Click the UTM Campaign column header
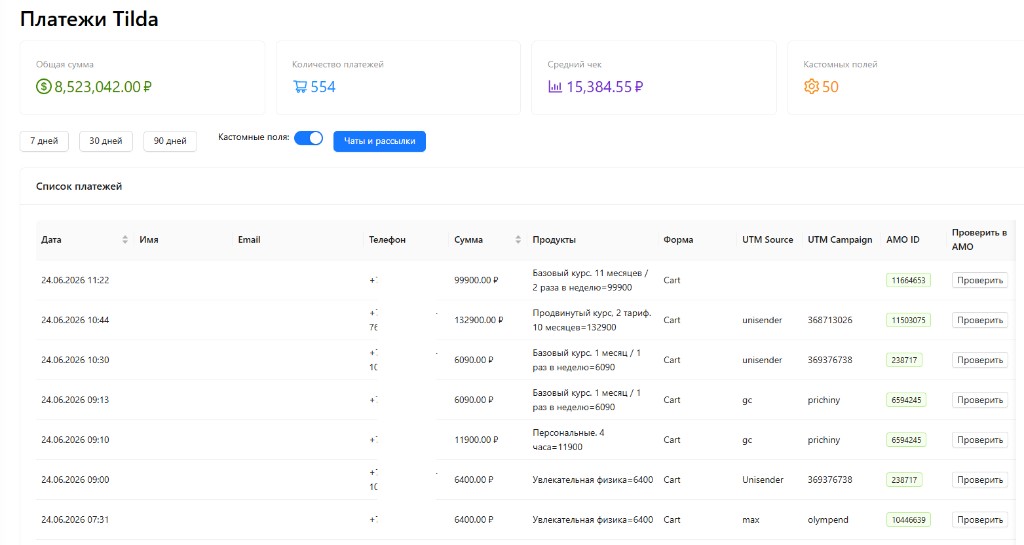The width and height of the screenshot is (1024, 545). tap(840, 240)
